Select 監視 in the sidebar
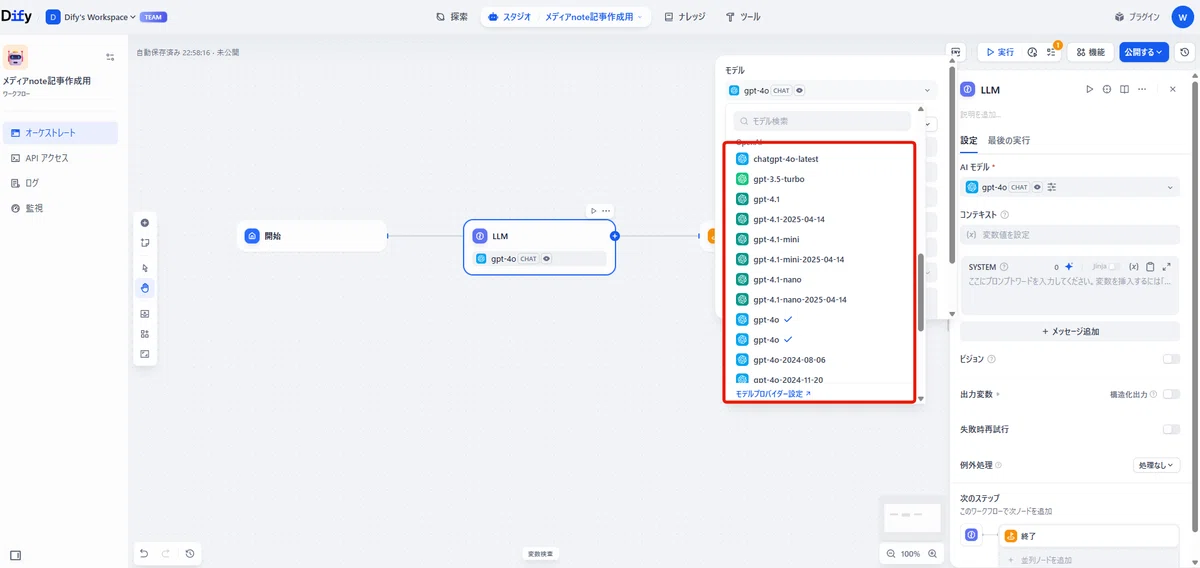Viewport: 1200px width, 568px height. point(60,208)
